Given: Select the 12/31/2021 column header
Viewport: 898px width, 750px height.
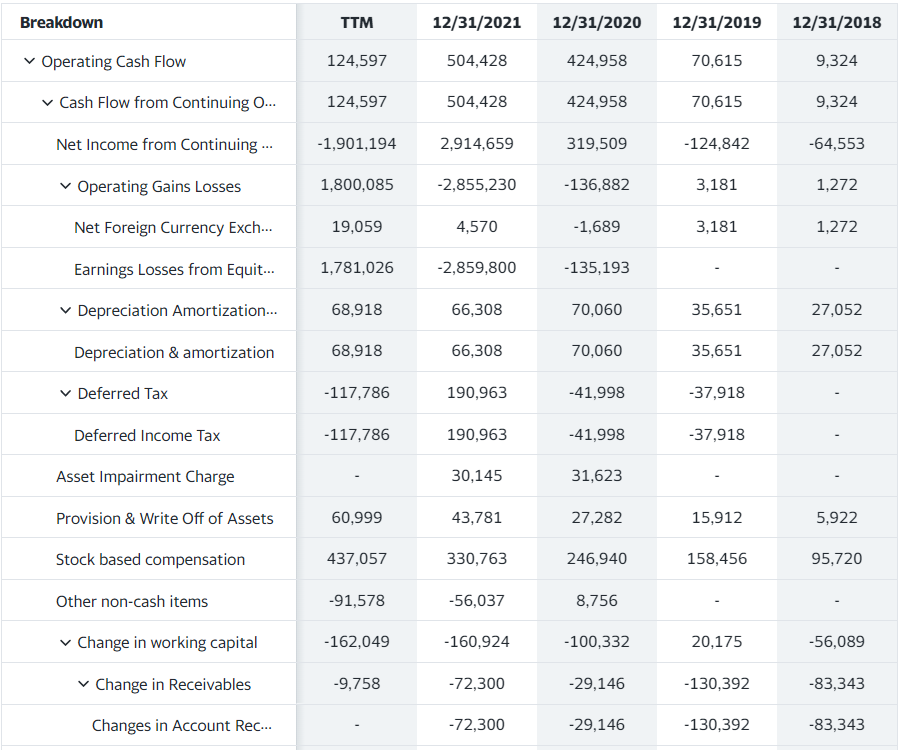Looking at the screenshot, I should point(476,21).
